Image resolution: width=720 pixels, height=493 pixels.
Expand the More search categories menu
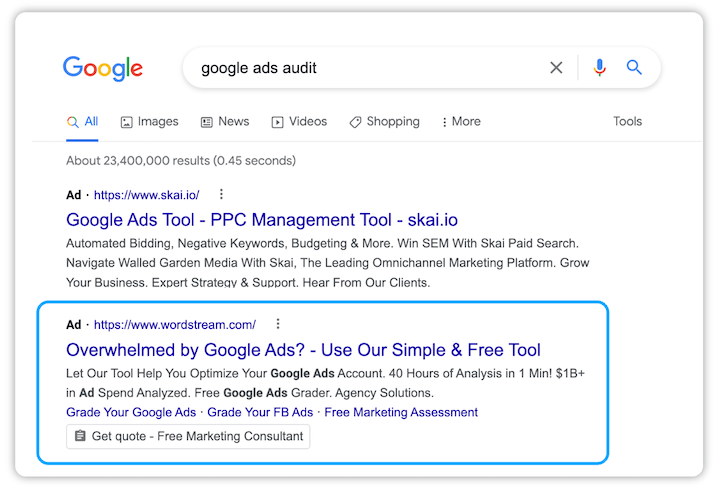(x=460, y=122)
